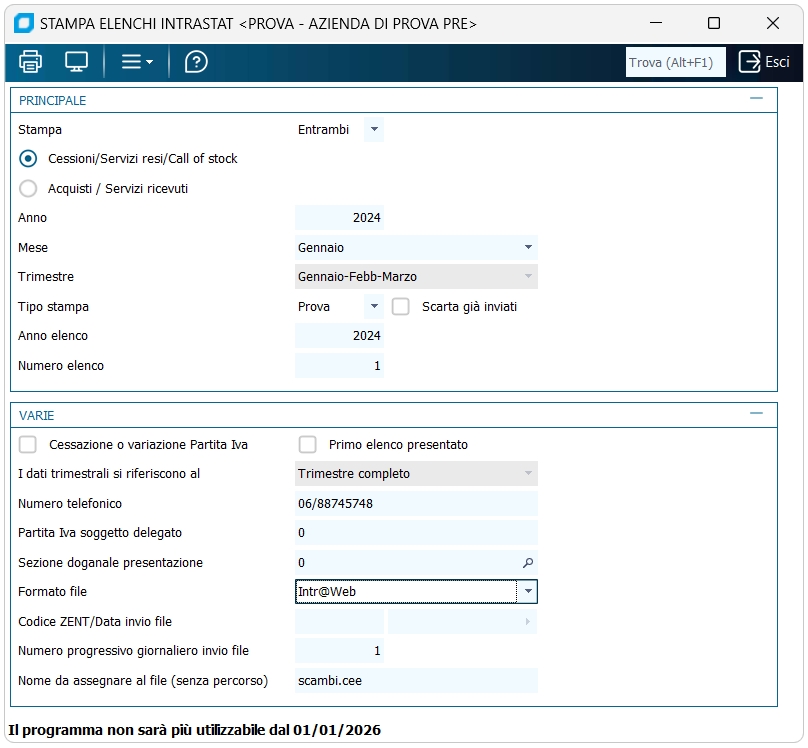Click warning text about 01/01/2026
This screenshot has height=748, width=808.
[194, 730]
